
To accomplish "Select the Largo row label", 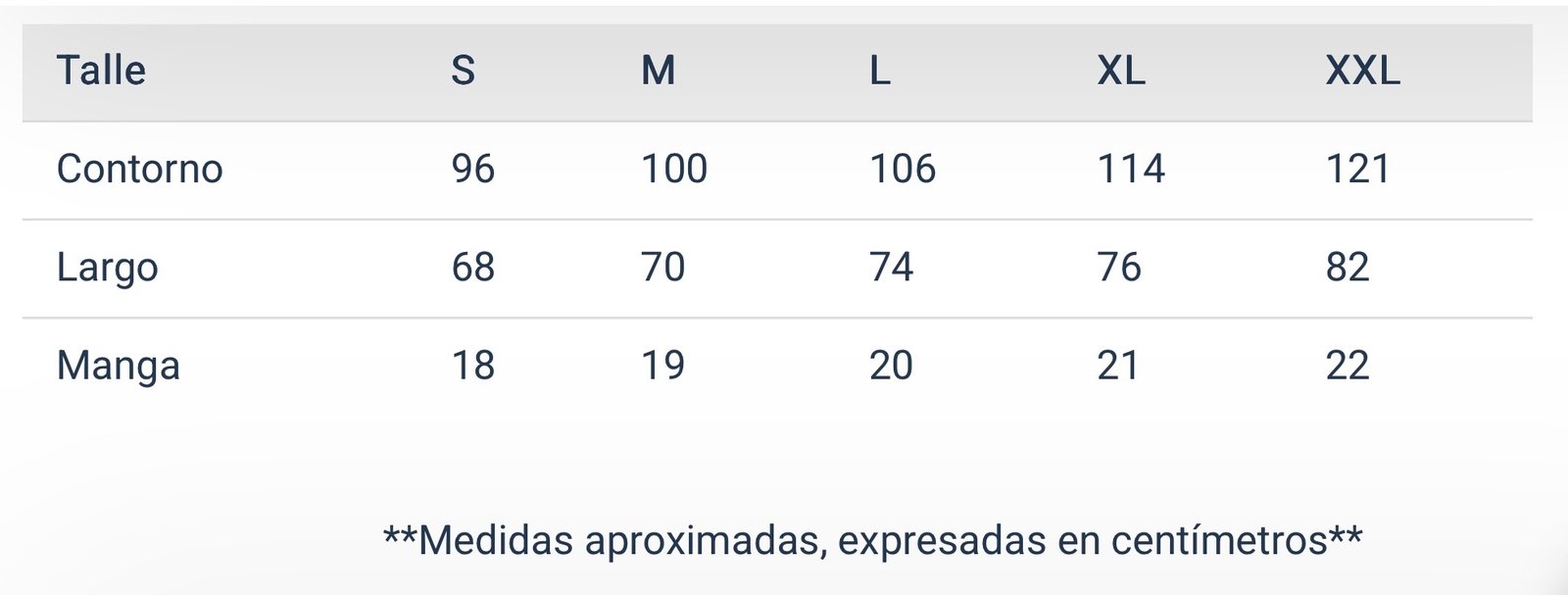I will pos(107,268).
